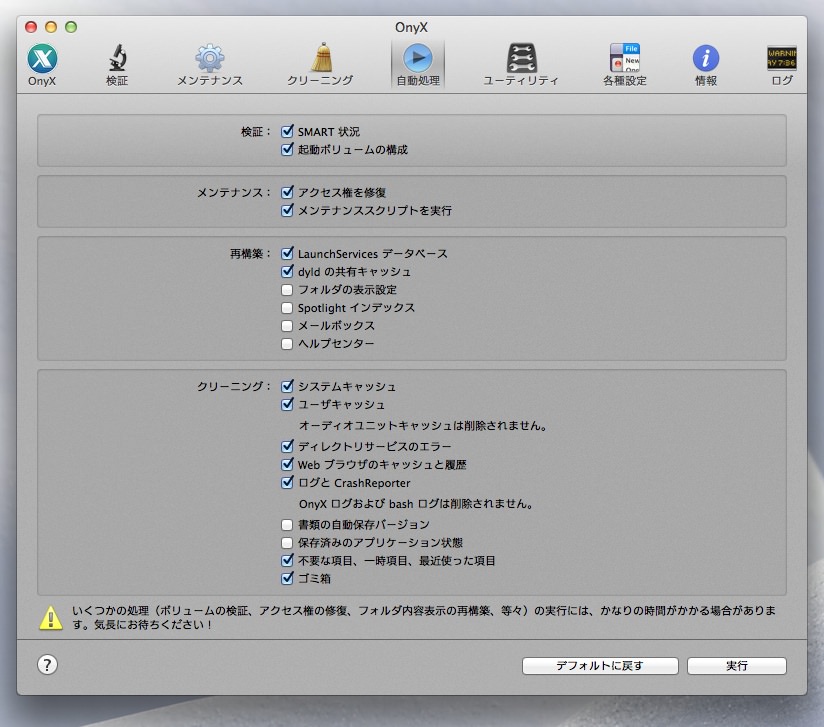This screenshot has height=727, width=824.
Task: Click the note オーディオユニットキャッシュは削除されません。
Action: pos(423,425)
